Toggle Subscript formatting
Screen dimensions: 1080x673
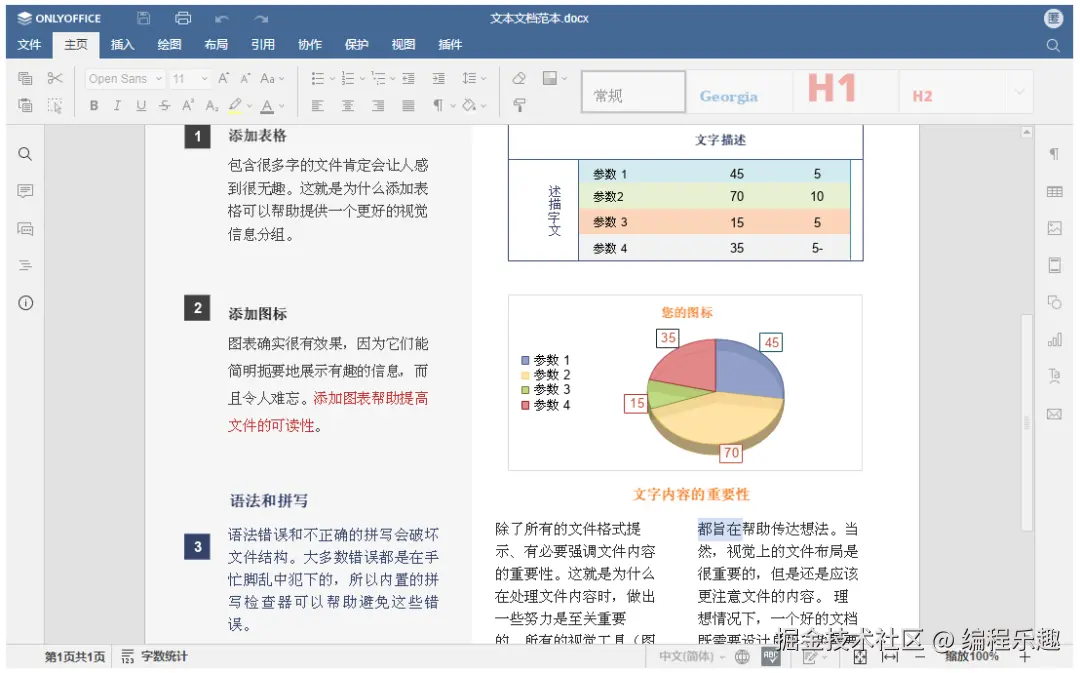(x=212, y=105)
